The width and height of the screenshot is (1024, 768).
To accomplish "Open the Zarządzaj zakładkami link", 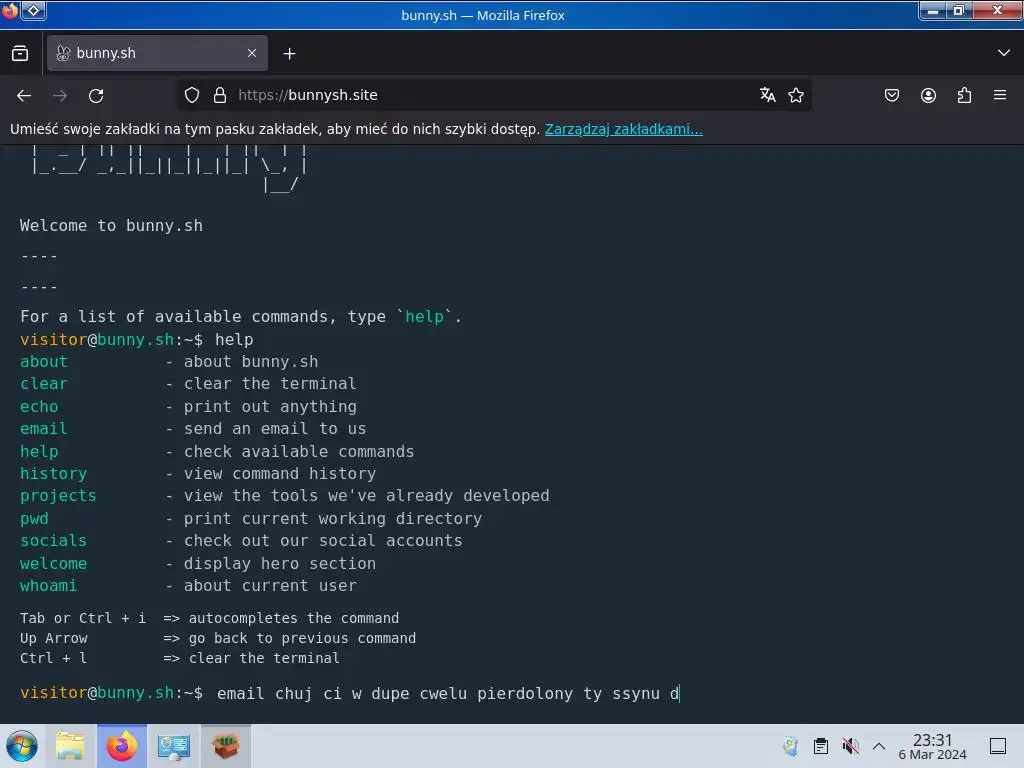I will pyautogui.click(x=624, y=129).
